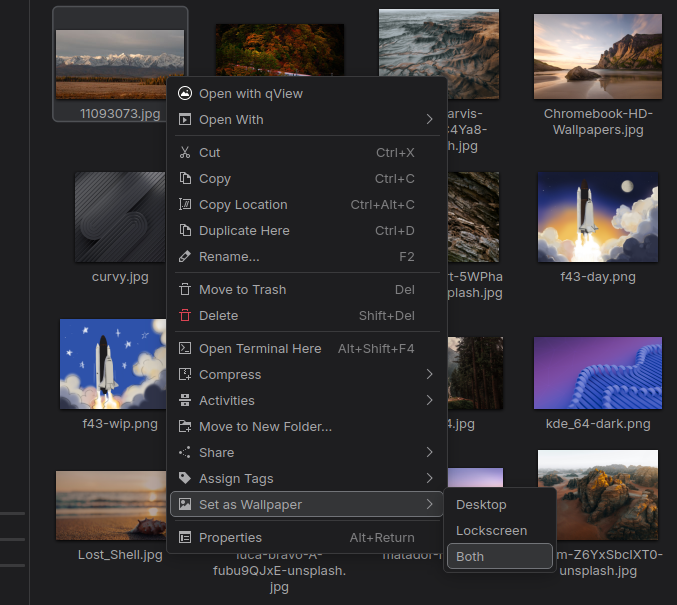Click the f43-wip.png file name
This screenshot has width=677, height=605.
[120, 424]
